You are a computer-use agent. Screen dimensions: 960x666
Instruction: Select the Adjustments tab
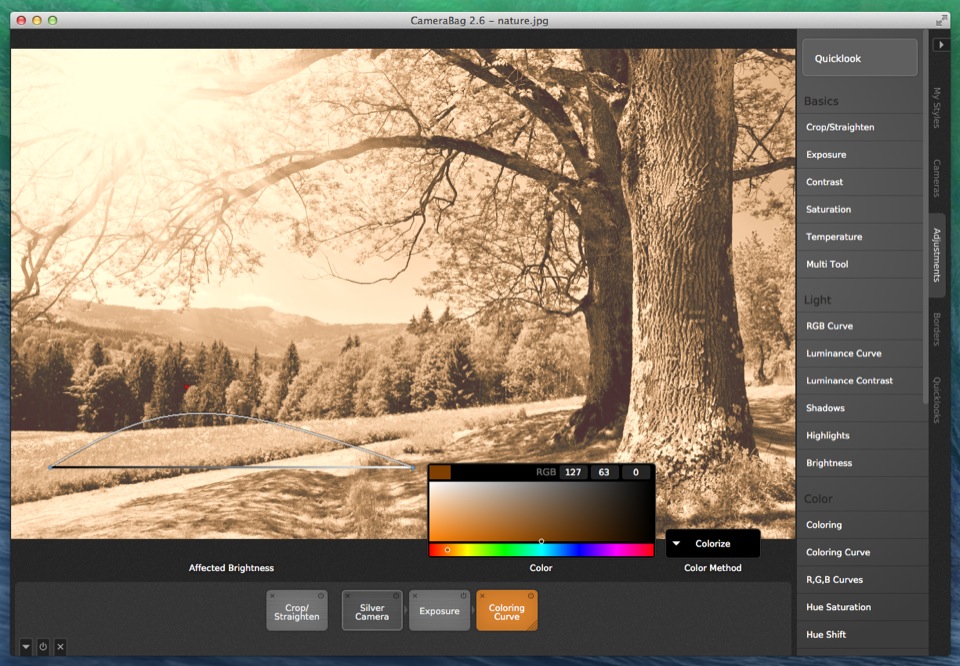click(937, 255)
